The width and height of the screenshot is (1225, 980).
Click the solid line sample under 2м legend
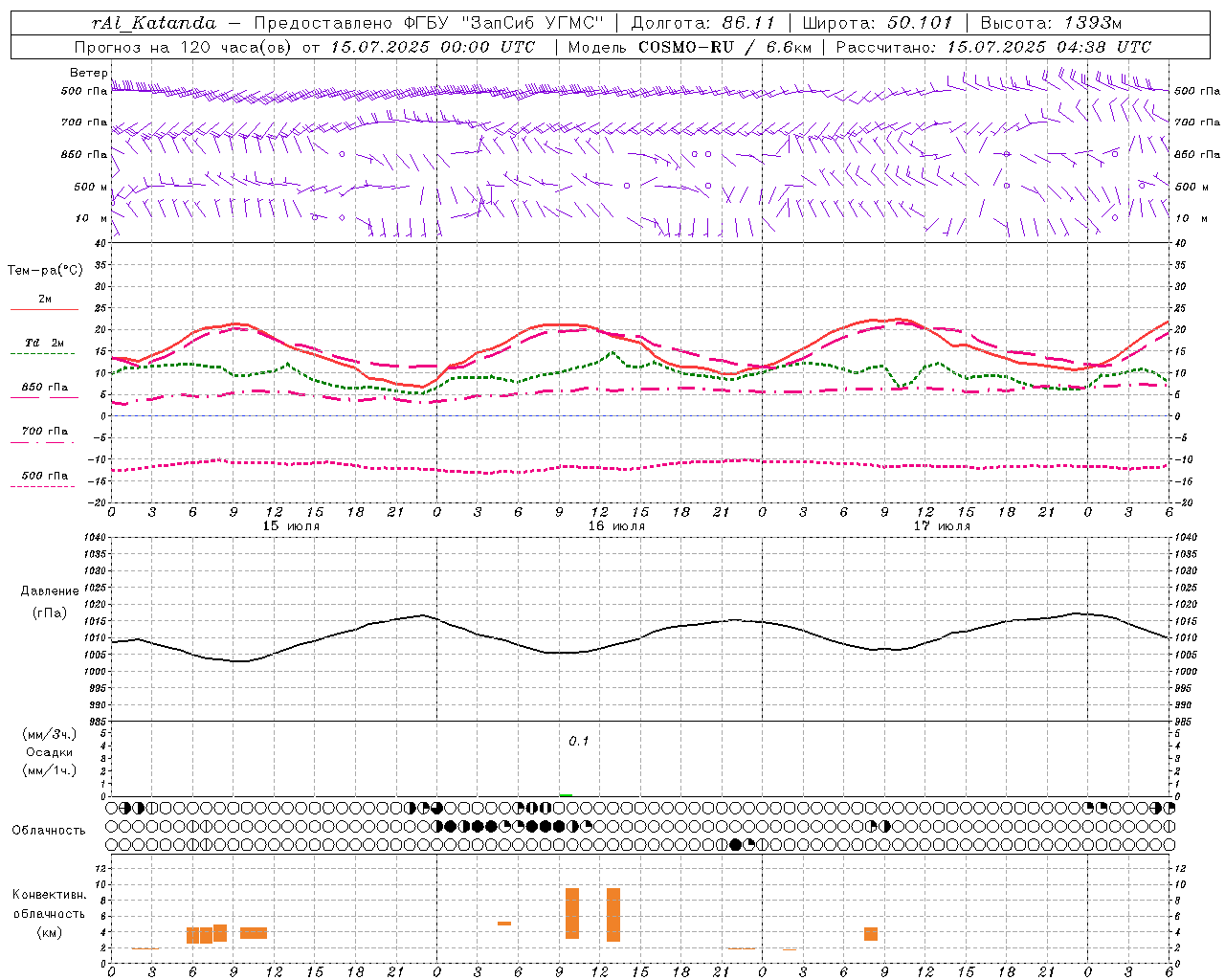[44, 310]
